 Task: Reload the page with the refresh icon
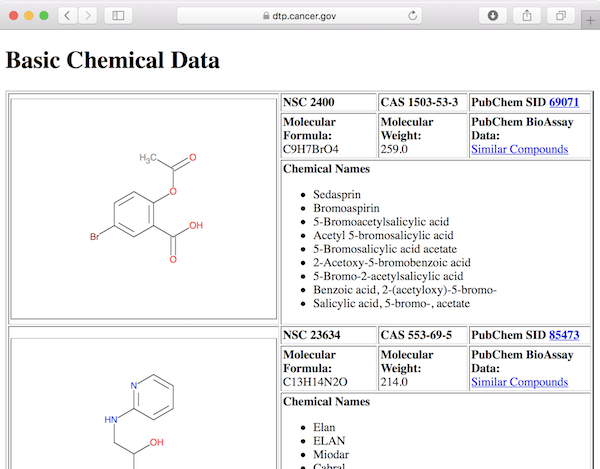pyautogui.click(x=412, y=16)
